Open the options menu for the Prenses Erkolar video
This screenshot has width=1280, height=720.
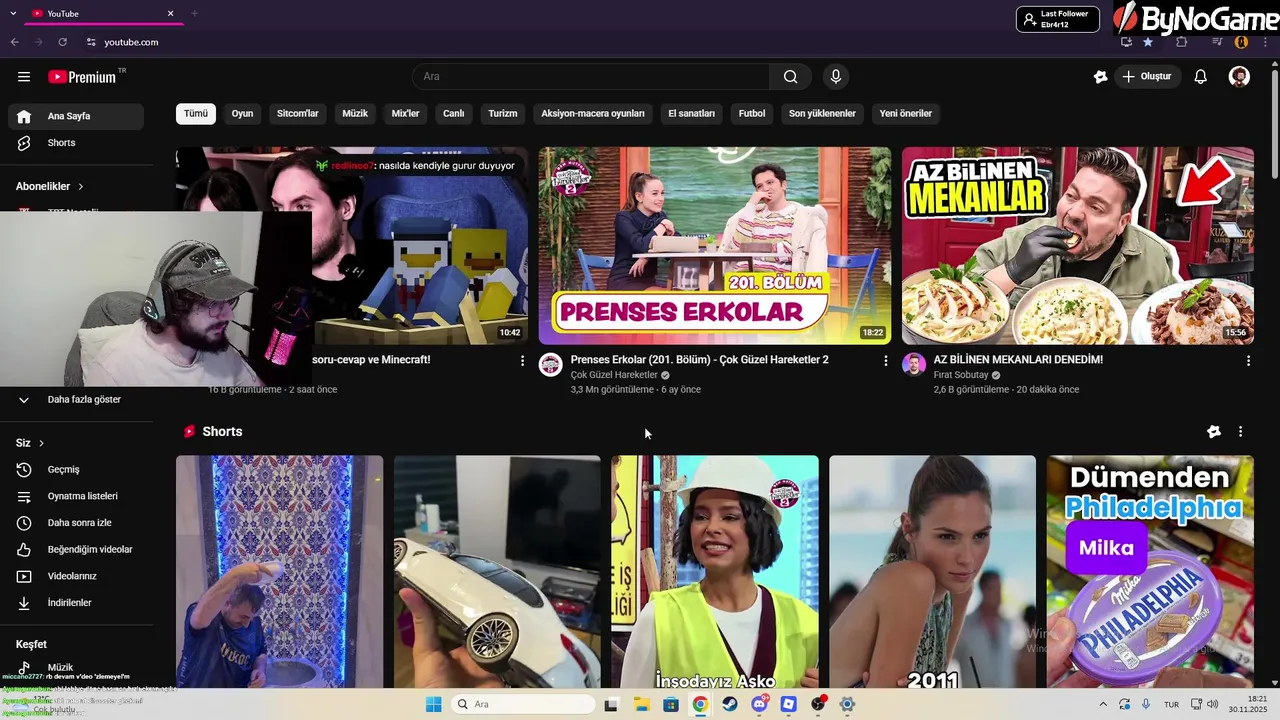click(x=885, y=361)
